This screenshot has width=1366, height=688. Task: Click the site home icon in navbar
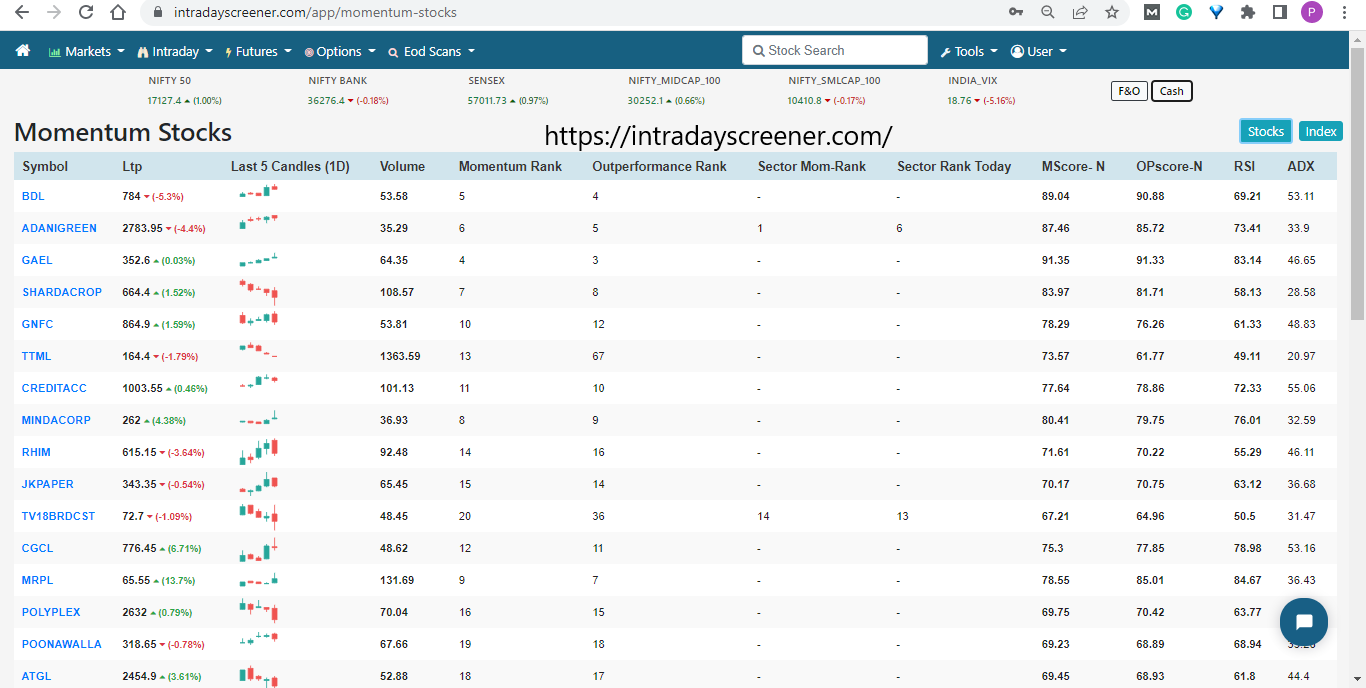[x=23, y=51]
